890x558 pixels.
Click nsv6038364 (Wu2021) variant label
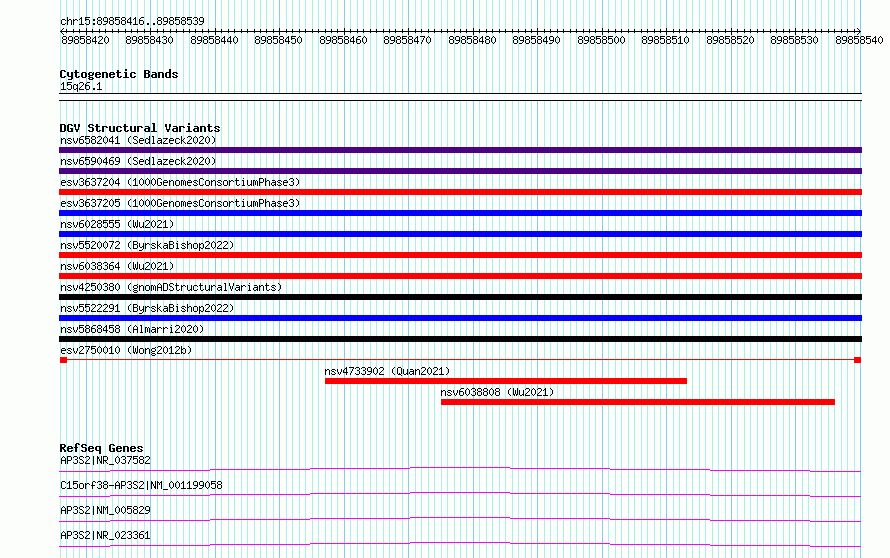point(117,266)
